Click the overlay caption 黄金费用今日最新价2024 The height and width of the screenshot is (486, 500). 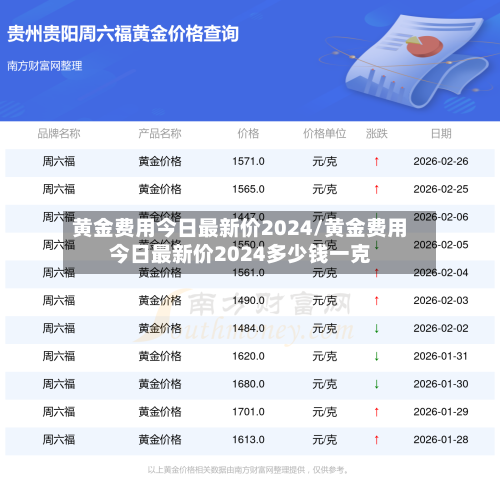[x=239, y=241]
